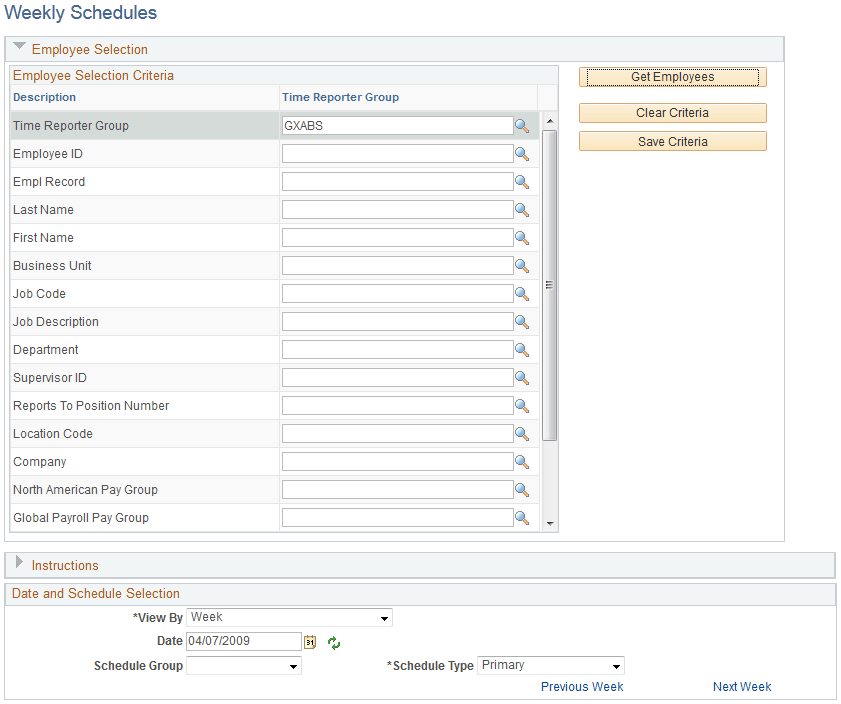The height and width of the screenshot is (704, 841).
Task: Open lookup icon for Job Description
Action: [522, 322]
